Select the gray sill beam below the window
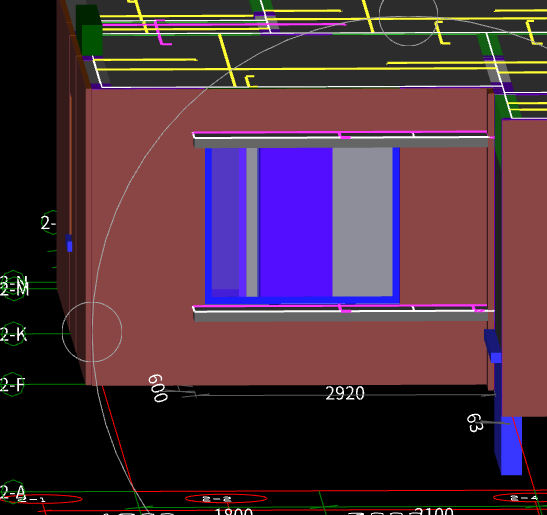The image size is (547, 515). click(x=341, y=316)
